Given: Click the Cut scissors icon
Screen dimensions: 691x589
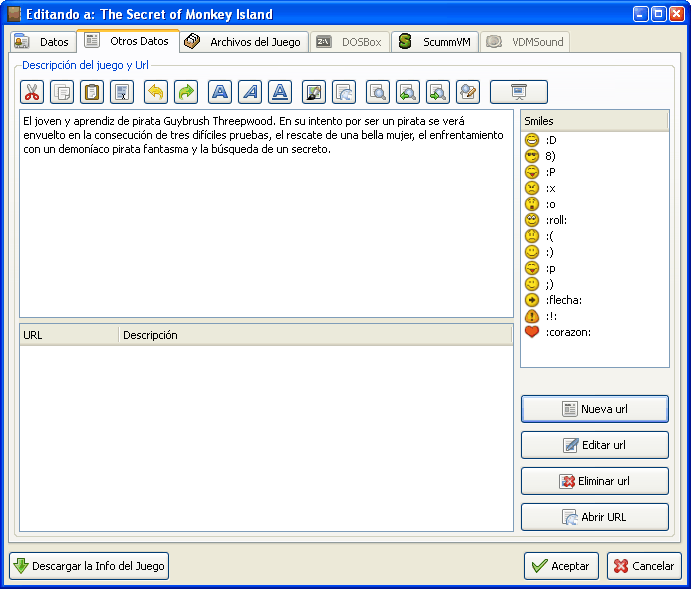Looking at the screenshot, I should (32, 92).
